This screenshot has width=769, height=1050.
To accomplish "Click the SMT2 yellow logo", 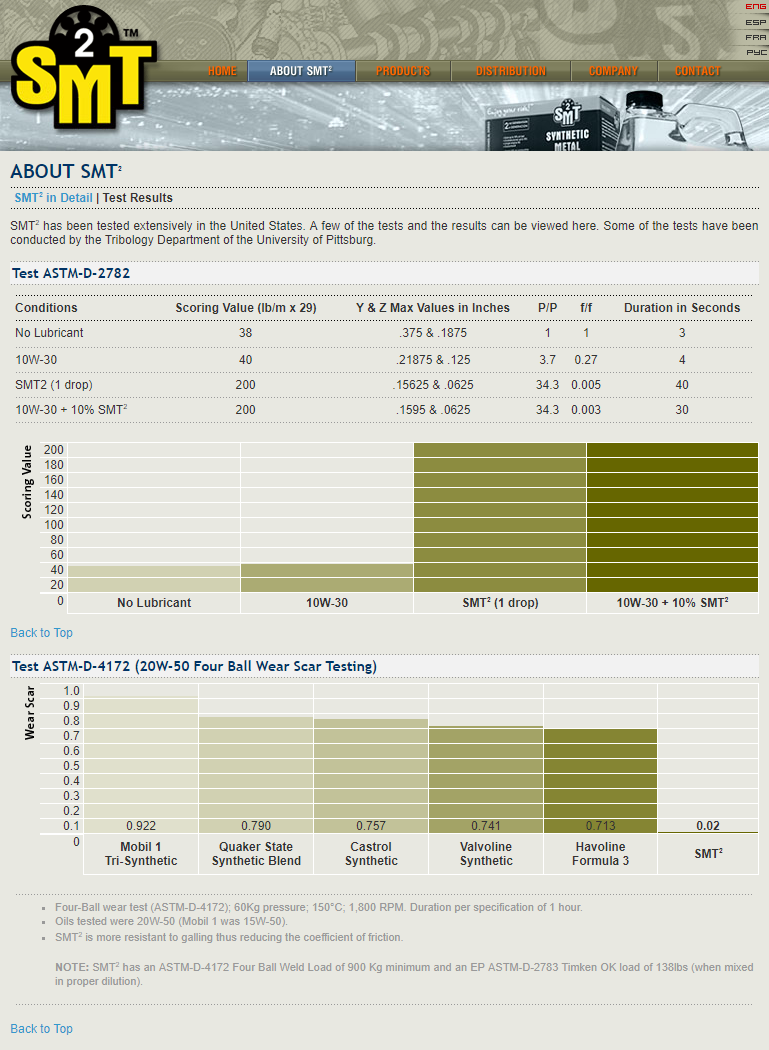I will point(80,68).
